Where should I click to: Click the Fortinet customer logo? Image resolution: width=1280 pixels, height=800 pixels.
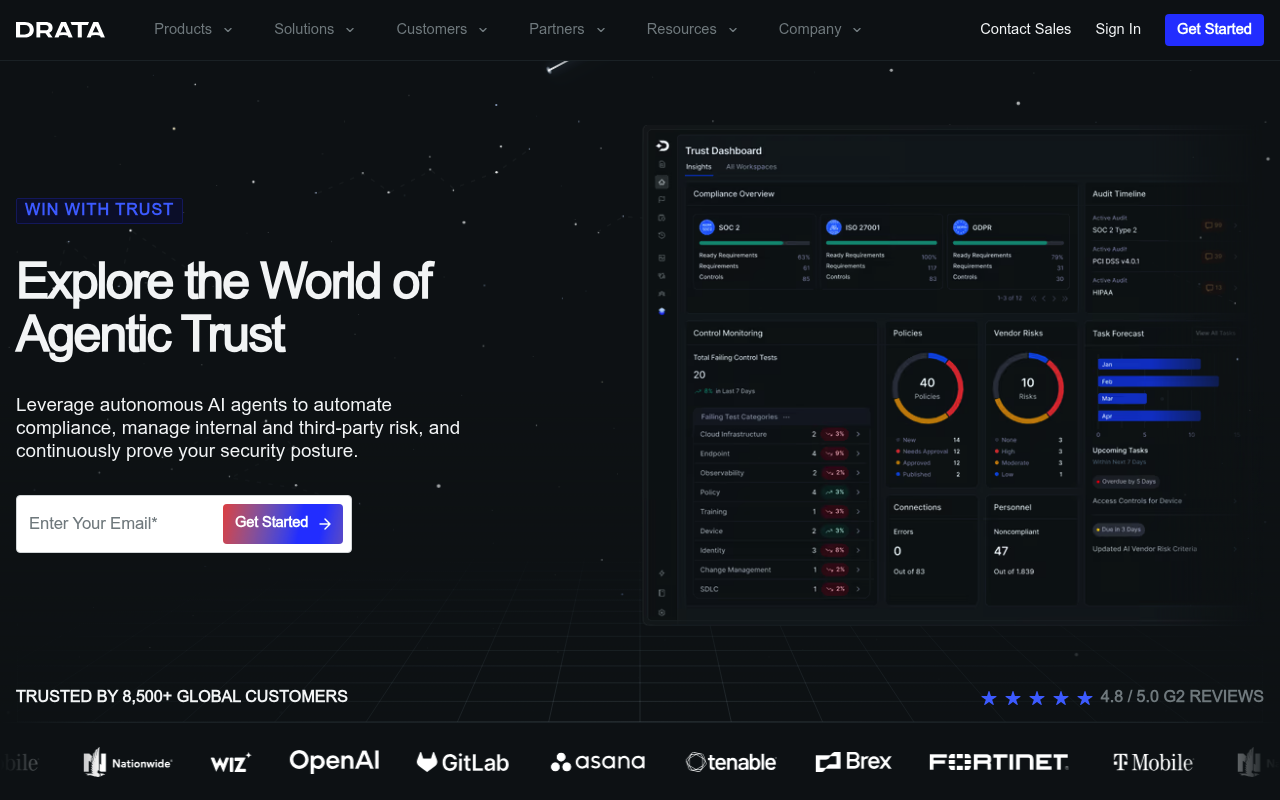tap(999, 762)
